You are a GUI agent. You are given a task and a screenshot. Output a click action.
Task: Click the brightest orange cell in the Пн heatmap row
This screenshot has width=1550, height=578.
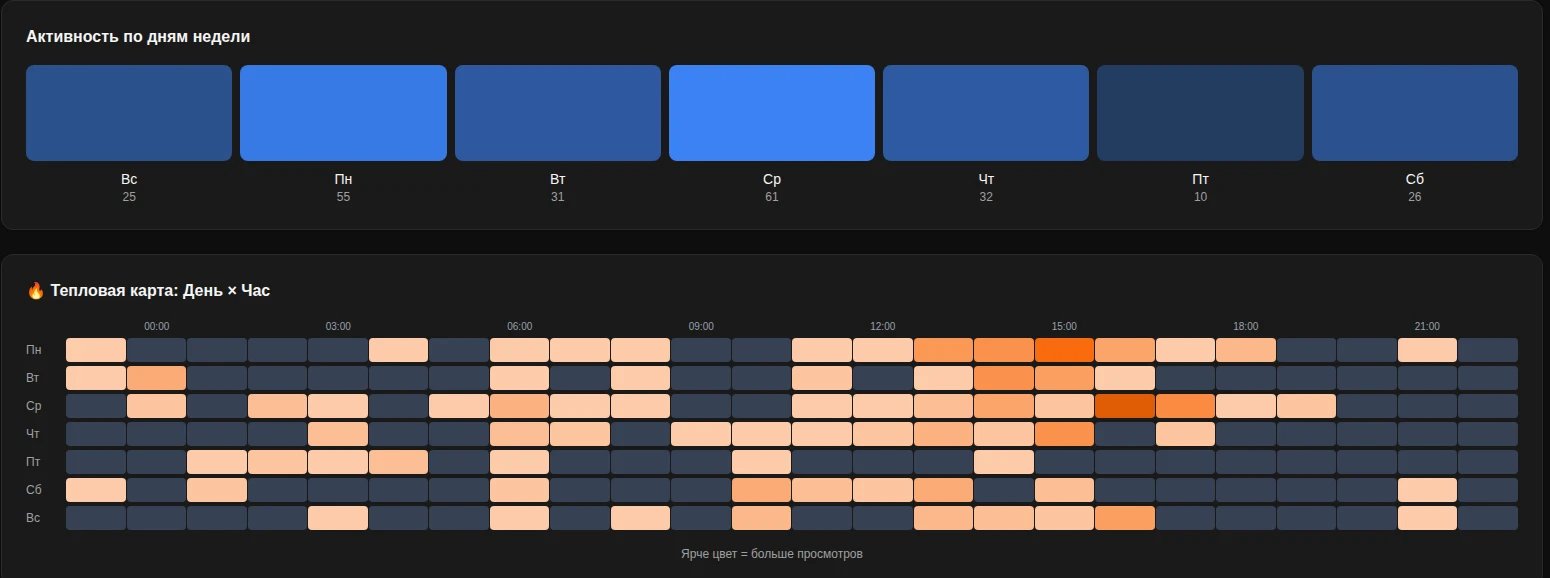(1064, 350)
